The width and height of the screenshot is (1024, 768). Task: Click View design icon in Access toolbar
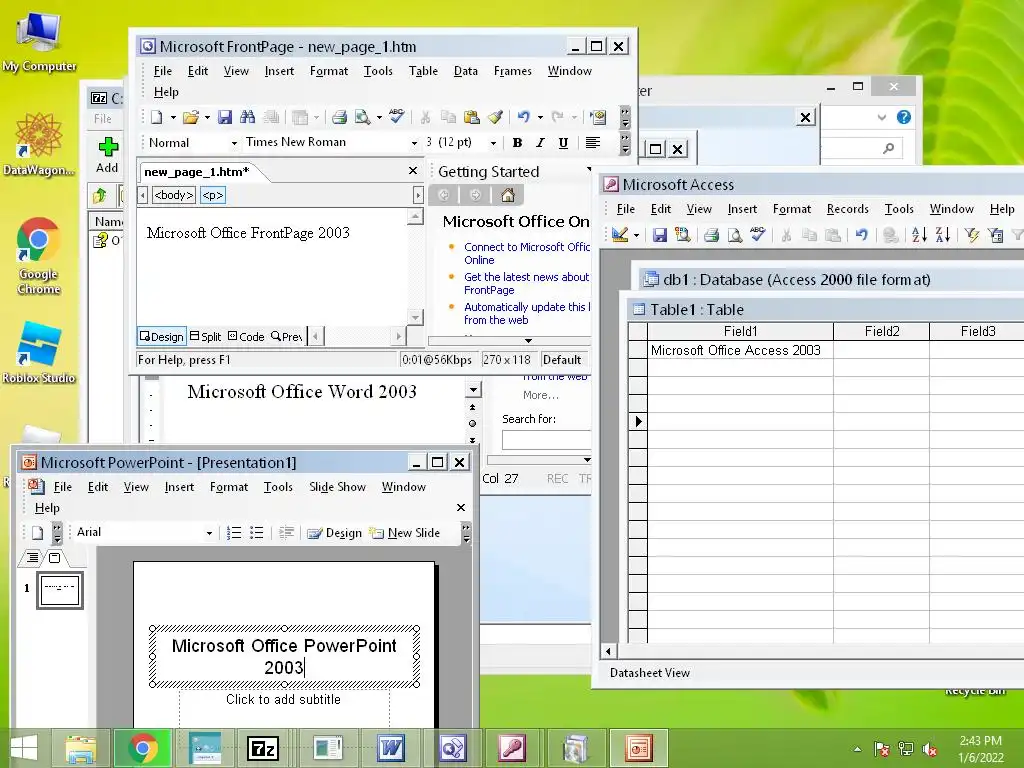[620, 234]
